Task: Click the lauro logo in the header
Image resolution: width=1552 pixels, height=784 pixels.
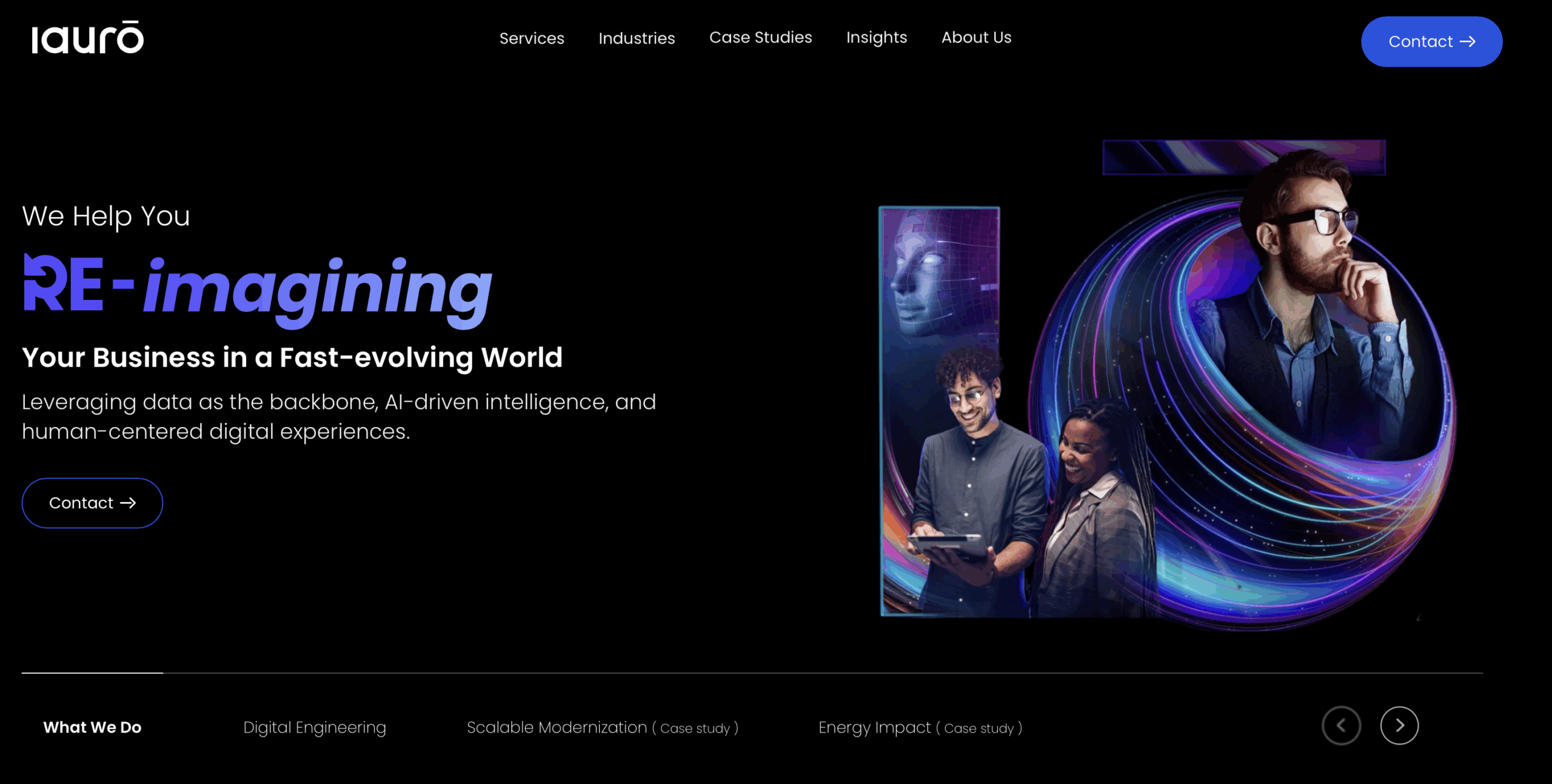Action: [88, 38]
